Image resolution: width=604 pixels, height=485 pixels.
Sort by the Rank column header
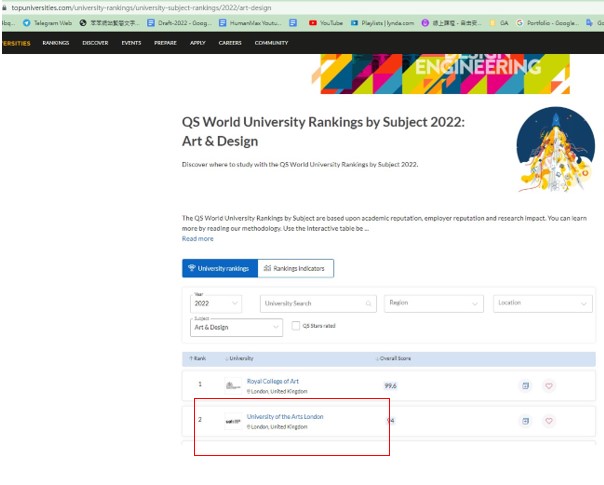coord(197,358)
